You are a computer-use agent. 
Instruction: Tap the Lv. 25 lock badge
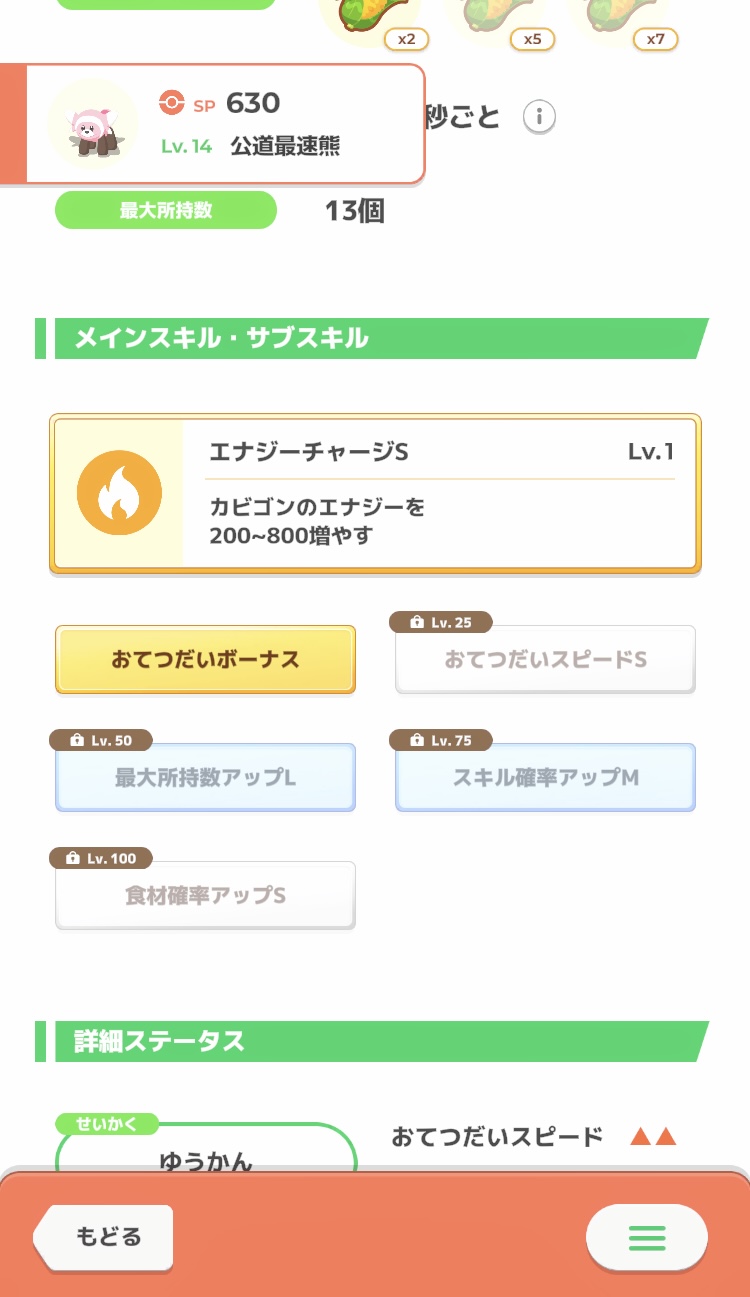(x=440, y=622)
